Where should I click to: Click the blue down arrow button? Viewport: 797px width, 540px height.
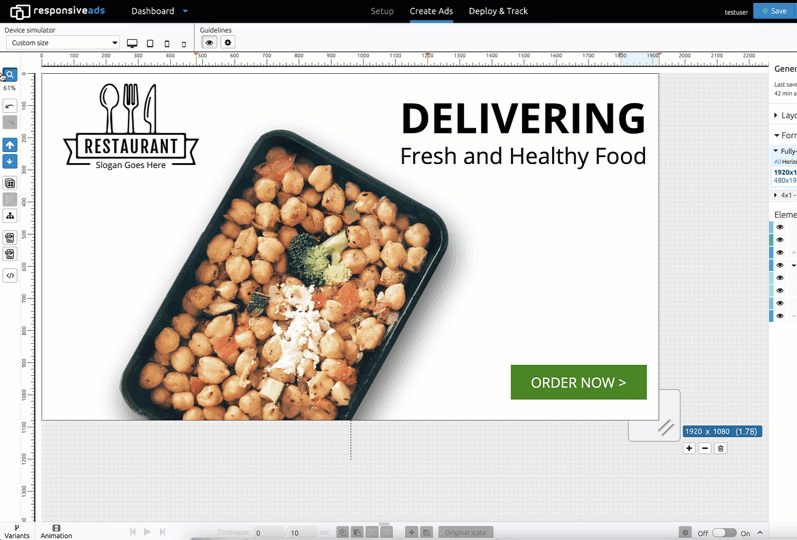click(10, 161)
